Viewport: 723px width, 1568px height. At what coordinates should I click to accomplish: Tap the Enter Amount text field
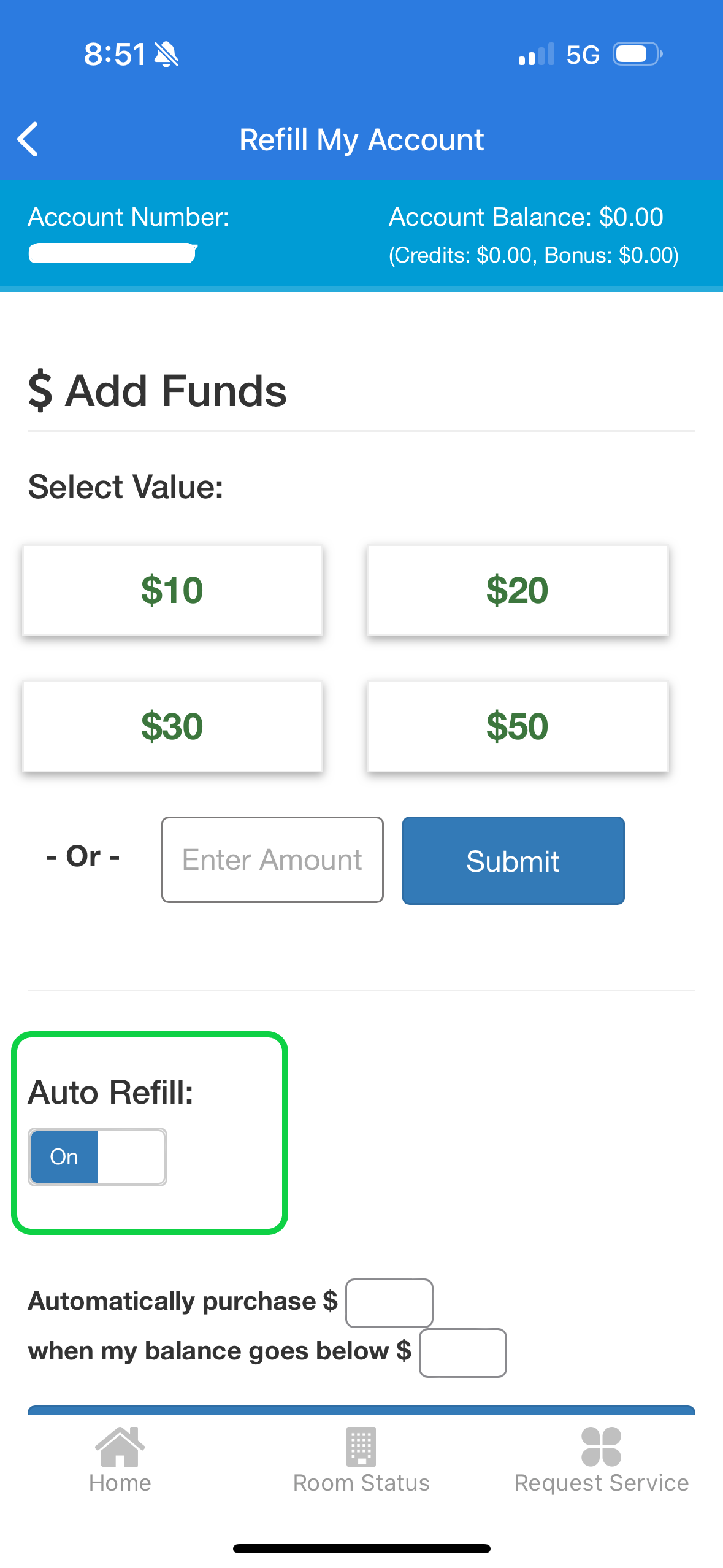click(272, 859)
